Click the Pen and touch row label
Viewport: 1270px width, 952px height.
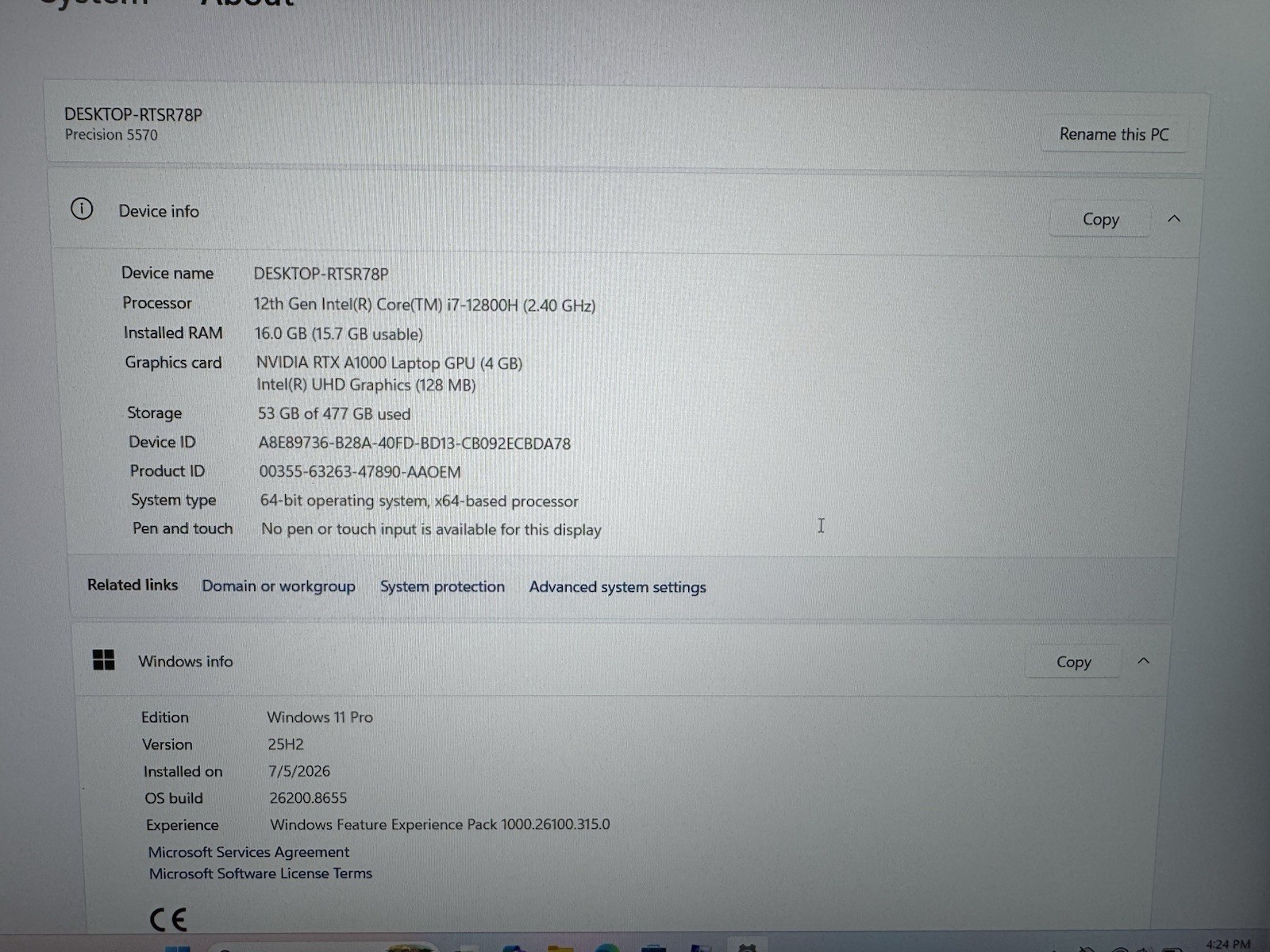[x=183, y=528]
